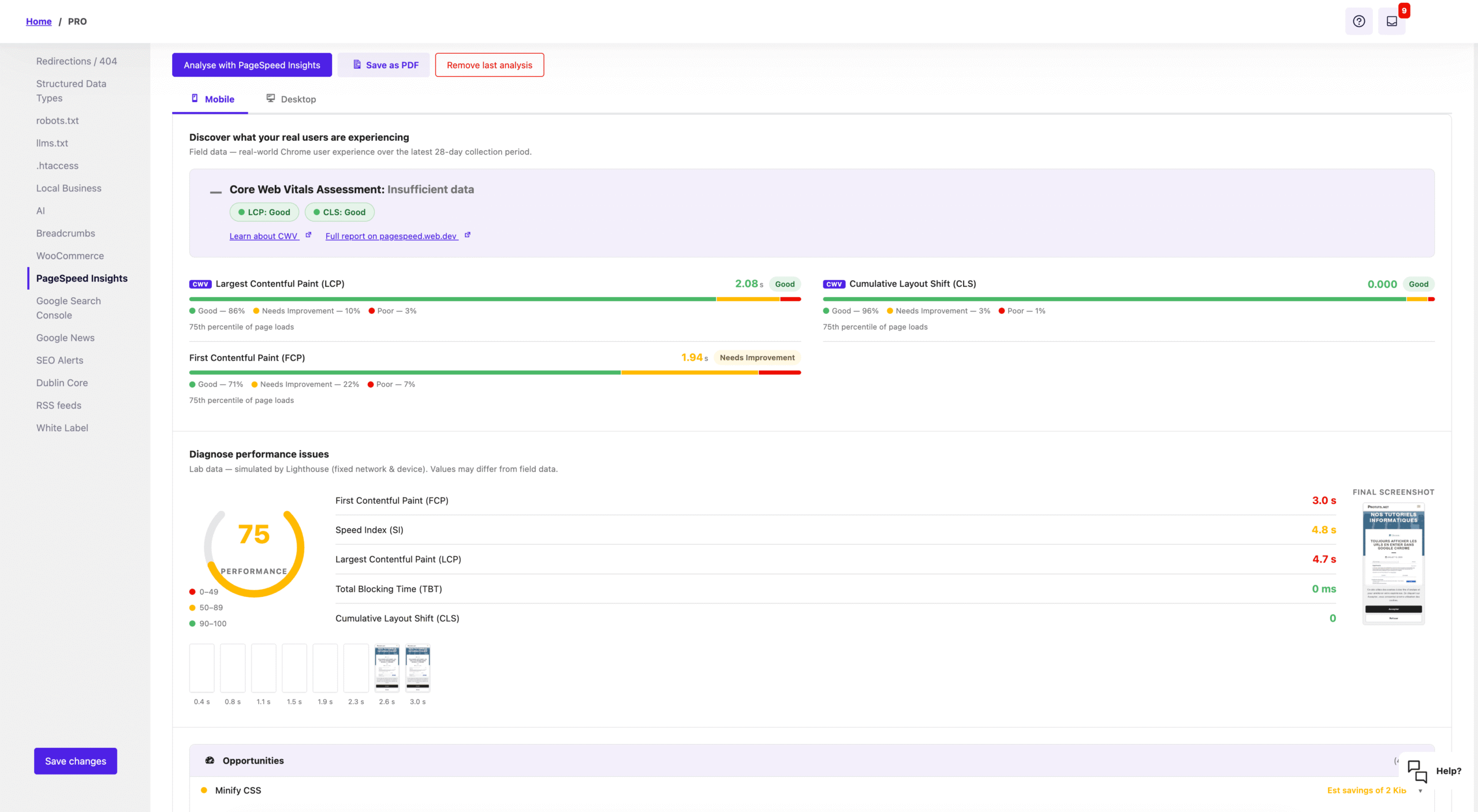This screenshot has height=812, width=1478.
Task: Click the external-link icon beside Learn about CWV
Action: click(309, 234)
